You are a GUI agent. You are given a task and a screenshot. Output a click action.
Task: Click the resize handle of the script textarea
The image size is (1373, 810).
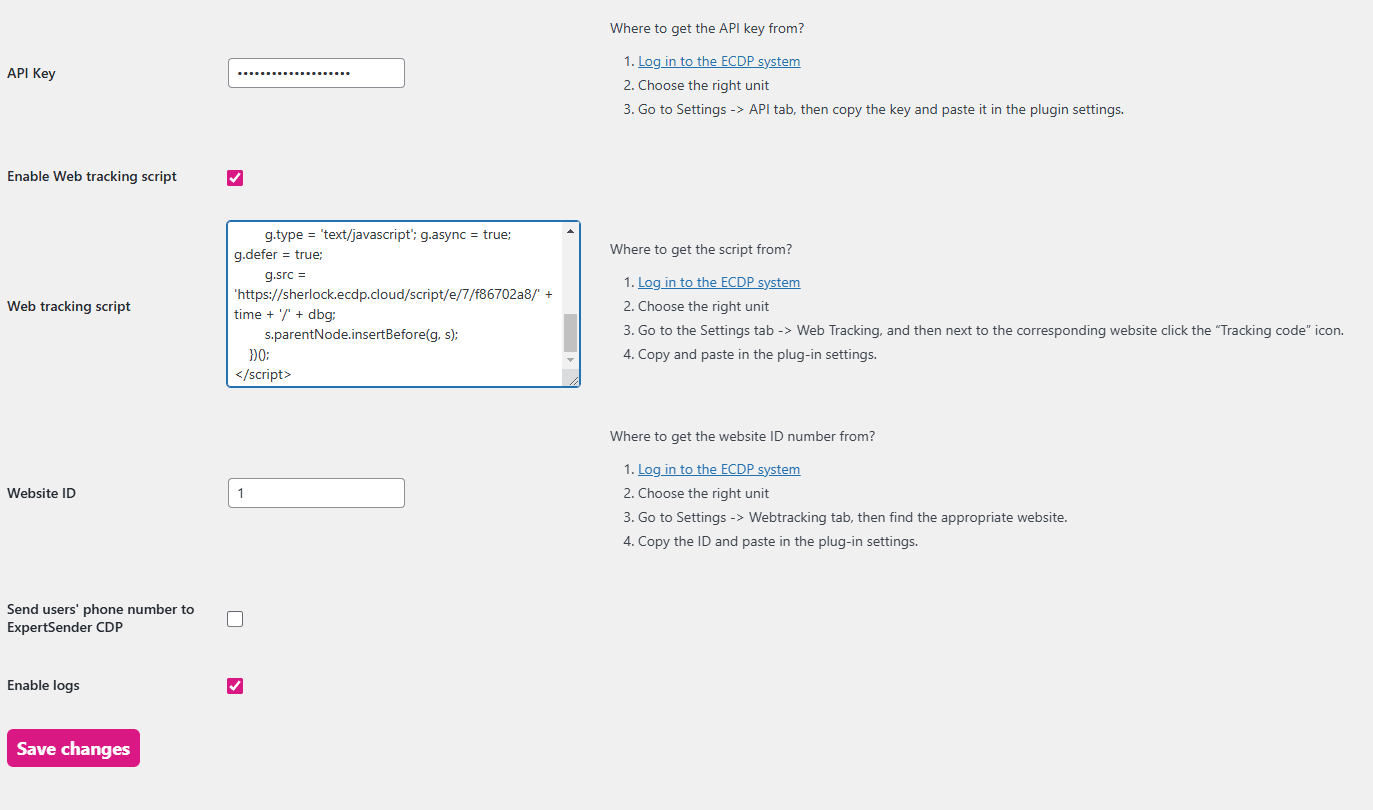pos(573,379)
